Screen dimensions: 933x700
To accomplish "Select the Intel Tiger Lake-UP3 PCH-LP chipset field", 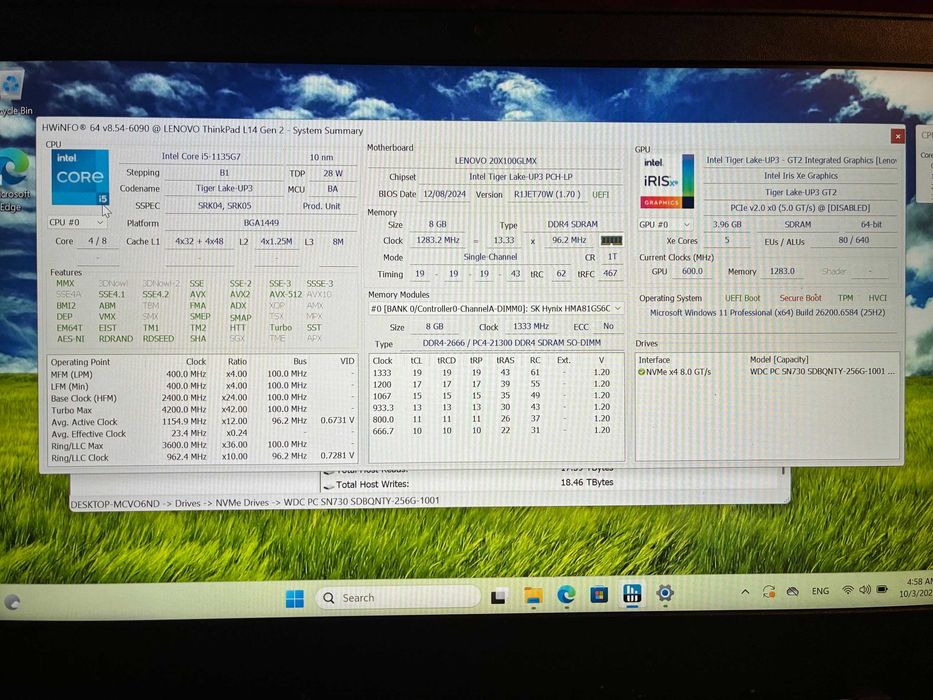I will (521, 177).
